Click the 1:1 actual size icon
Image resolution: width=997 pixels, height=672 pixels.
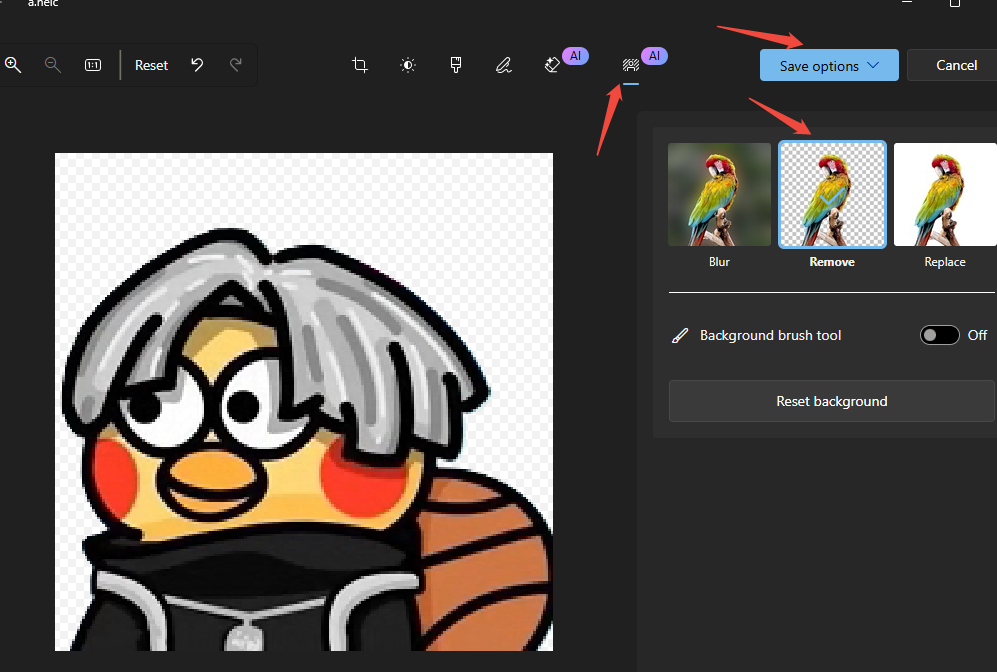(93, 65)
